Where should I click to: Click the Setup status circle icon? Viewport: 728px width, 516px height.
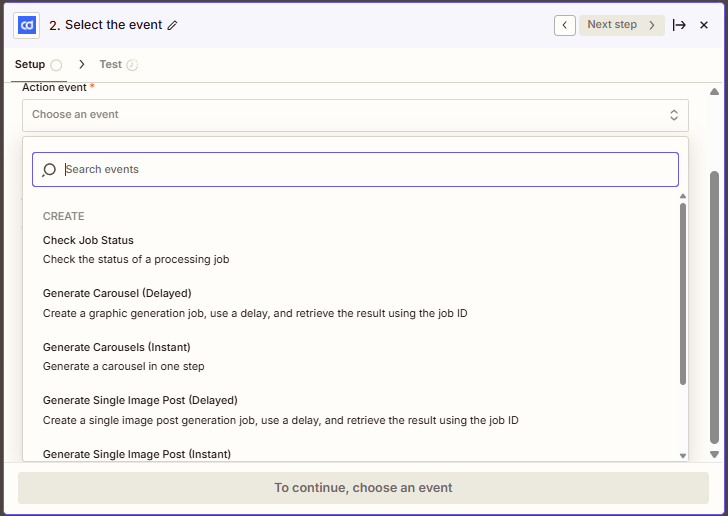click(56, 65)
